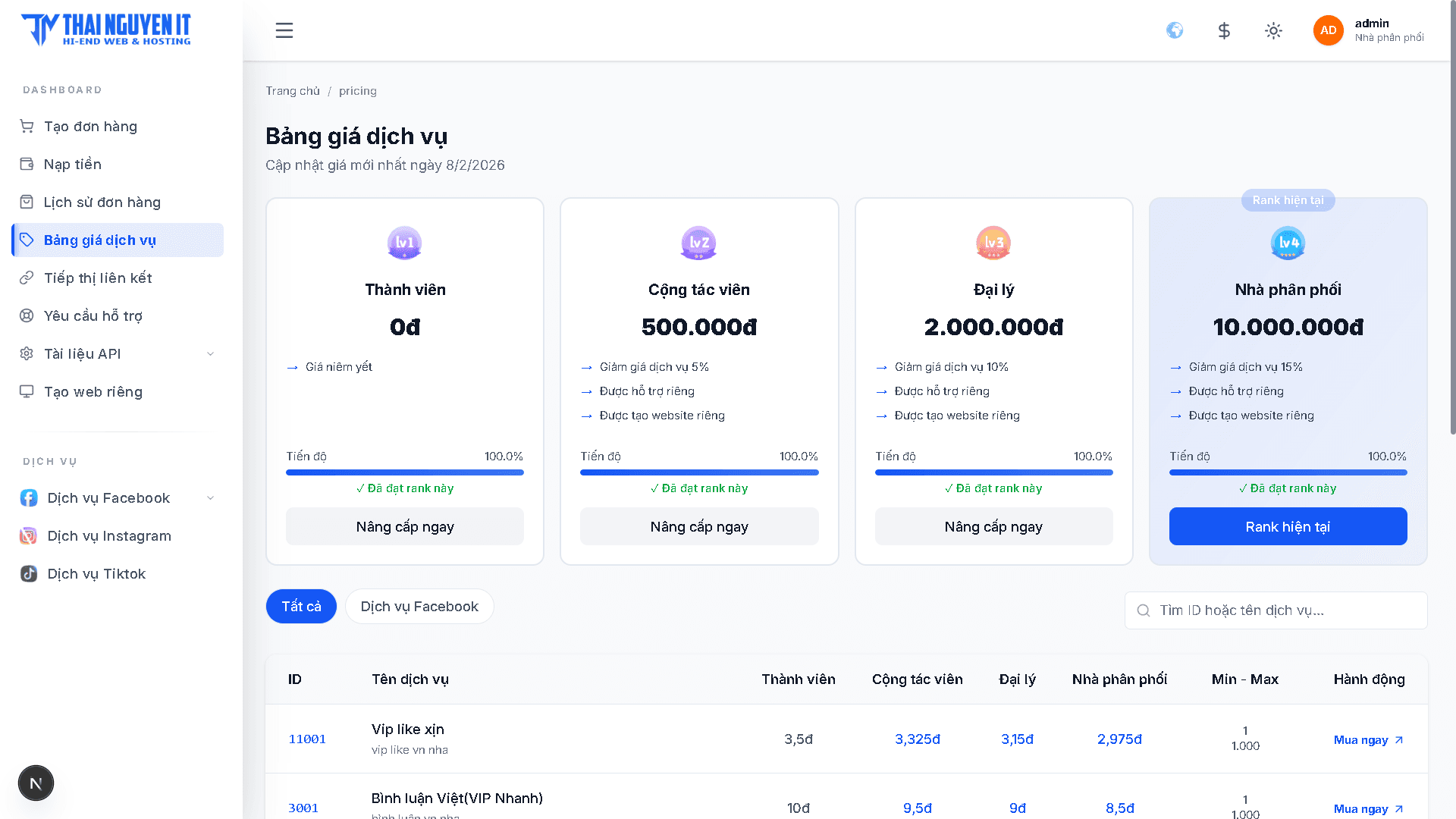Click the 10.000.000đ price text
Screen dimensions: 1456x819
coord(1288,327)
